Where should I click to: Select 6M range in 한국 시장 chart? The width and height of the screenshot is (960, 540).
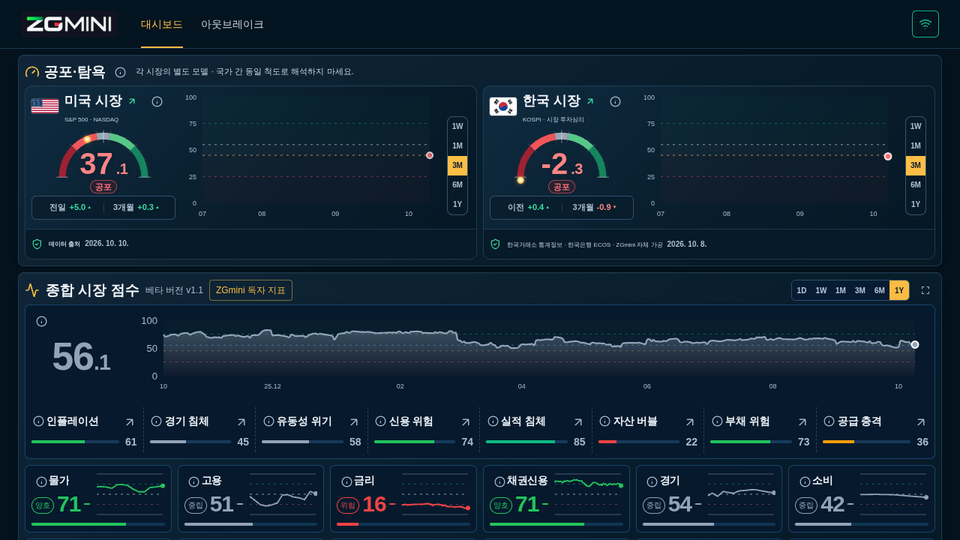coord(915,185)
